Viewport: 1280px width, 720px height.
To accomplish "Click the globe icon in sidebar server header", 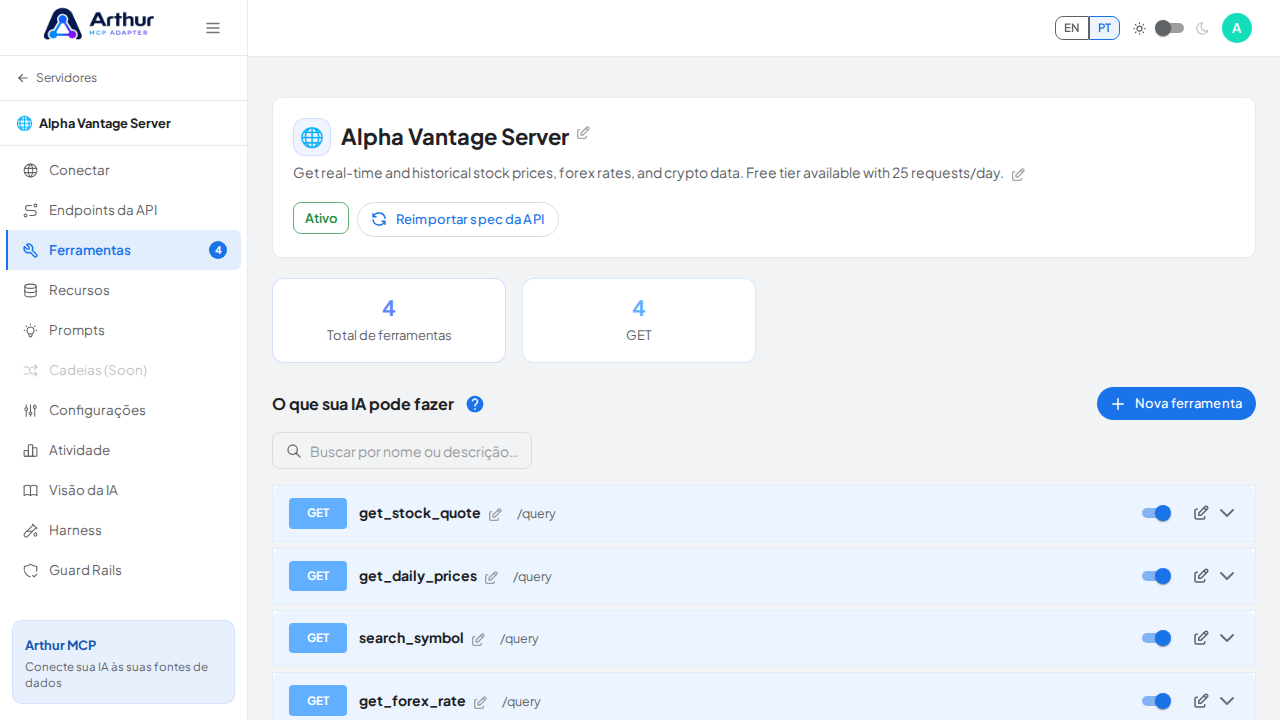I will 24,123.
